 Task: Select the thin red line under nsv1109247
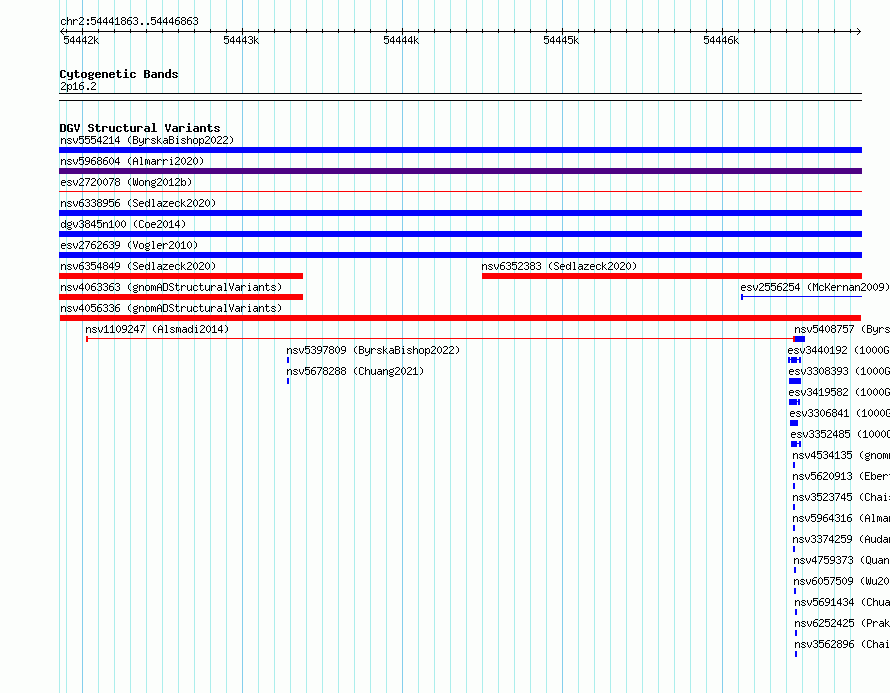pos(440,339)
